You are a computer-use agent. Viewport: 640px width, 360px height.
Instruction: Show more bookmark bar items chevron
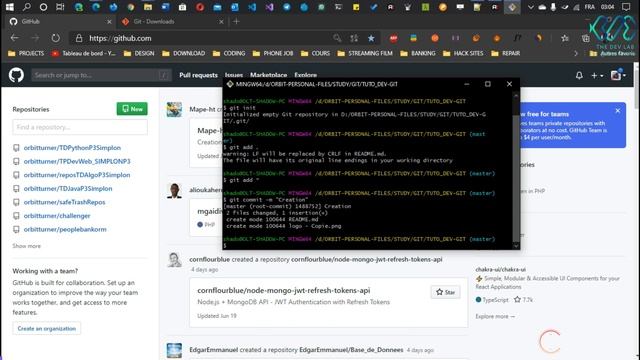point(576,53)
